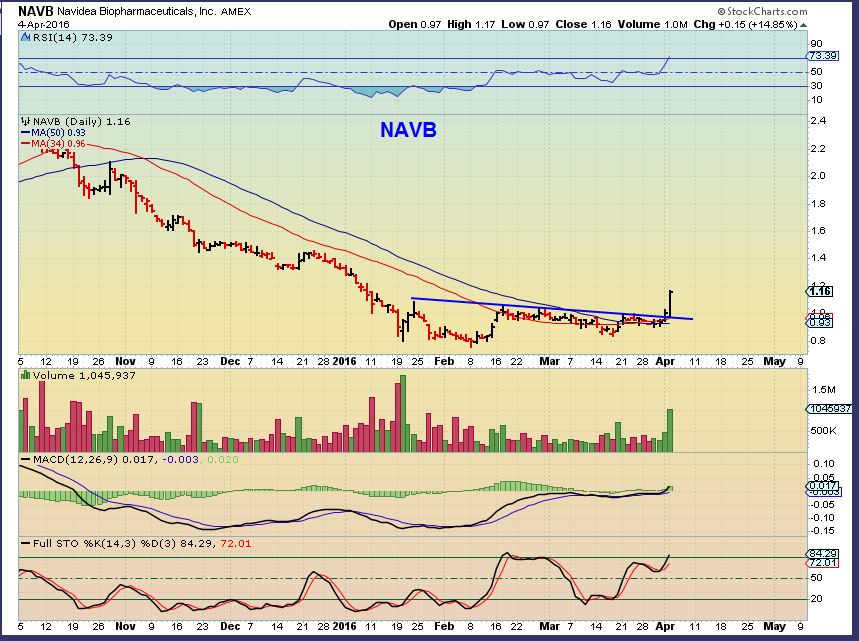The image size is (859, 641).
Task: Select the Navidea Biopharmaceuticals, Inc. company name
Action: pos(136,12)
